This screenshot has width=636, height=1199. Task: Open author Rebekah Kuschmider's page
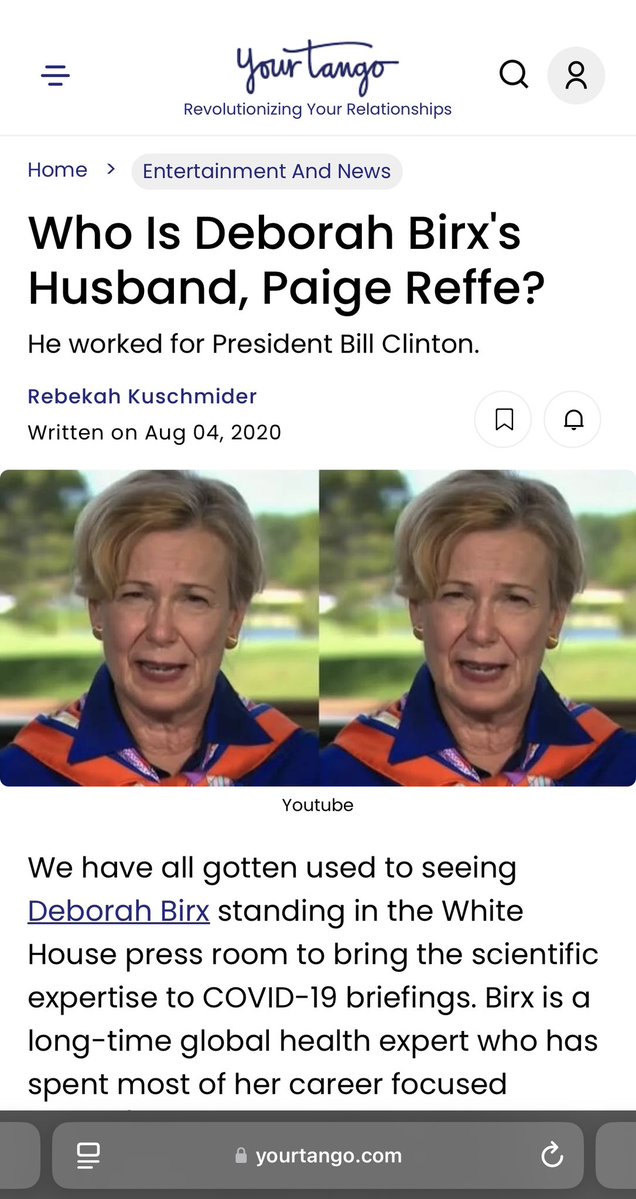[x=142, y=396]
